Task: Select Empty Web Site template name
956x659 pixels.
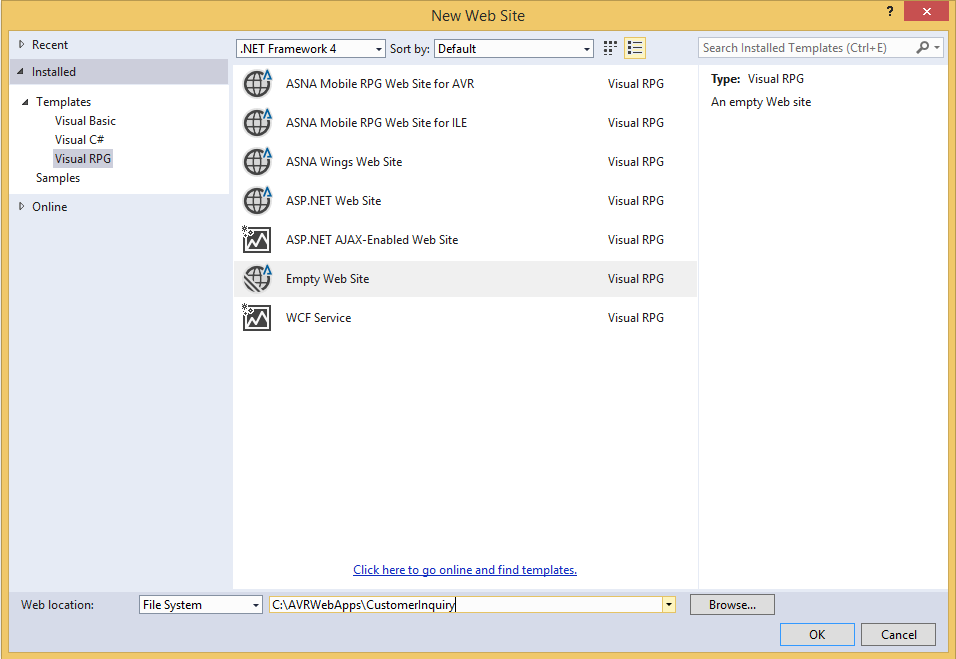Action: (327, 279)
